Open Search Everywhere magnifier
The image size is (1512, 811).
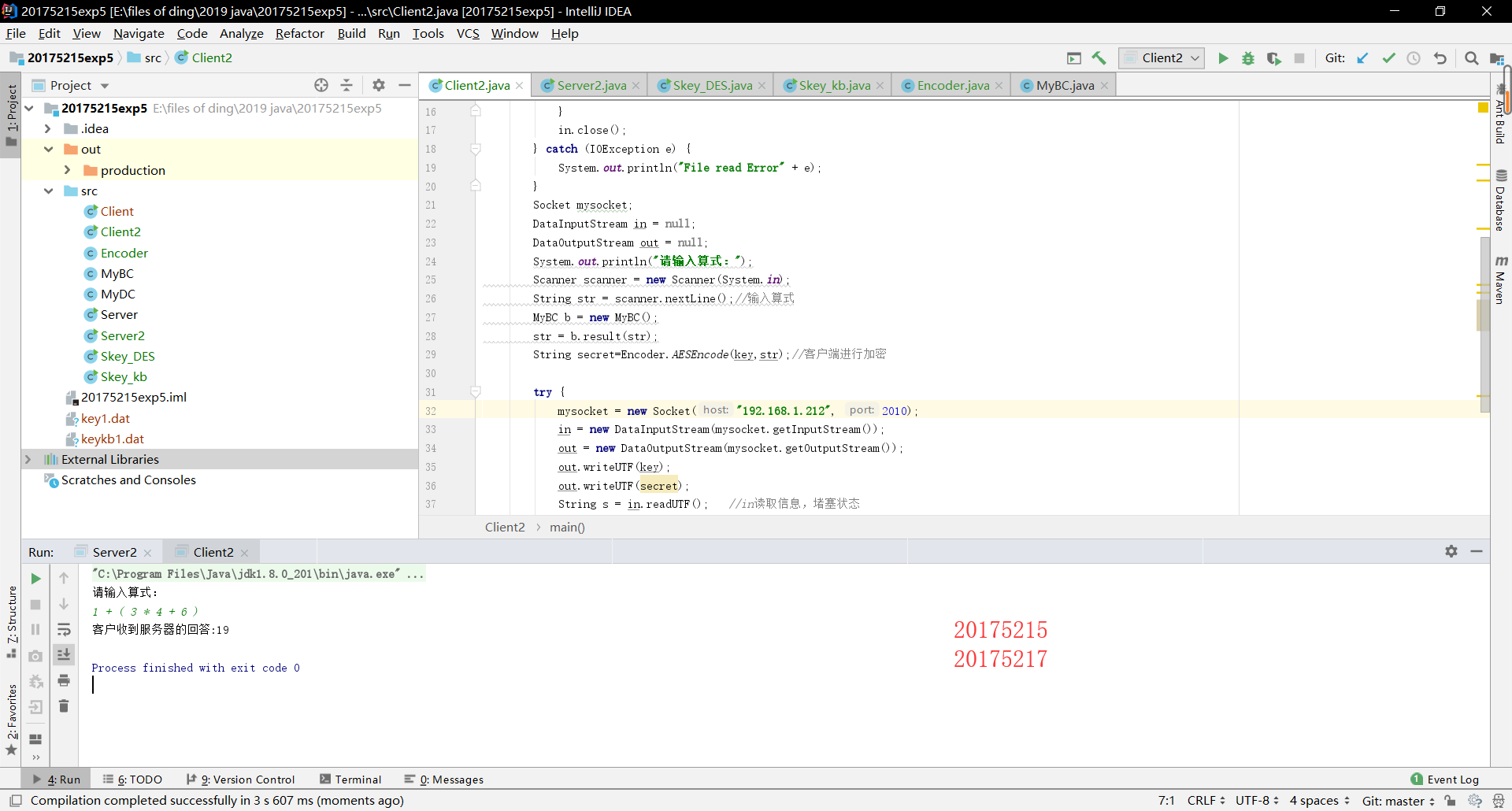[1471, 58]
